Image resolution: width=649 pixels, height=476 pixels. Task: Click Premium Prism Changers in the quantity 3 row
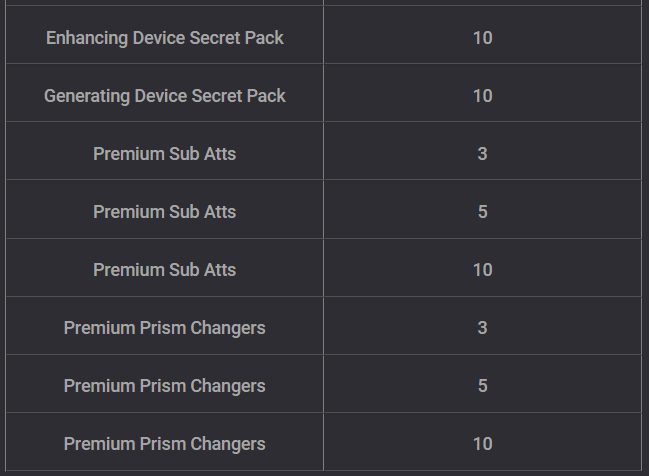point(165,328)
